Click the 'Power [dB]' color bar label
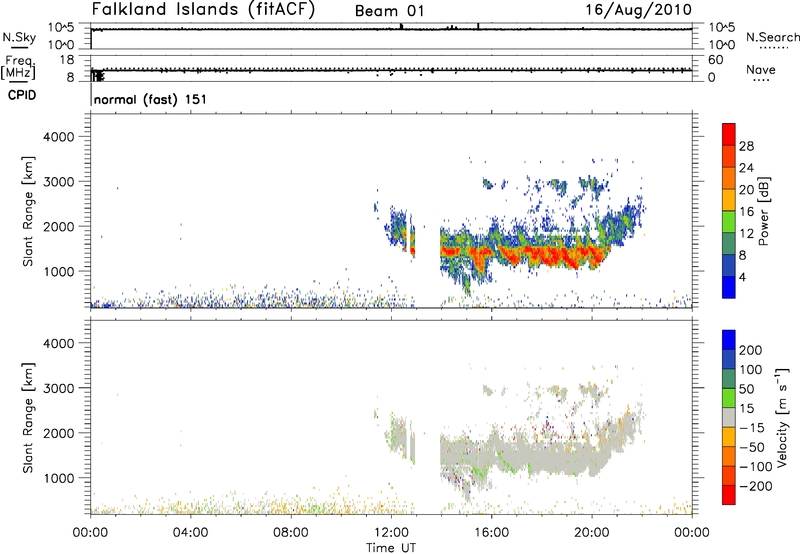The height and width of the screenshot is (554, 800). (763, 211)
